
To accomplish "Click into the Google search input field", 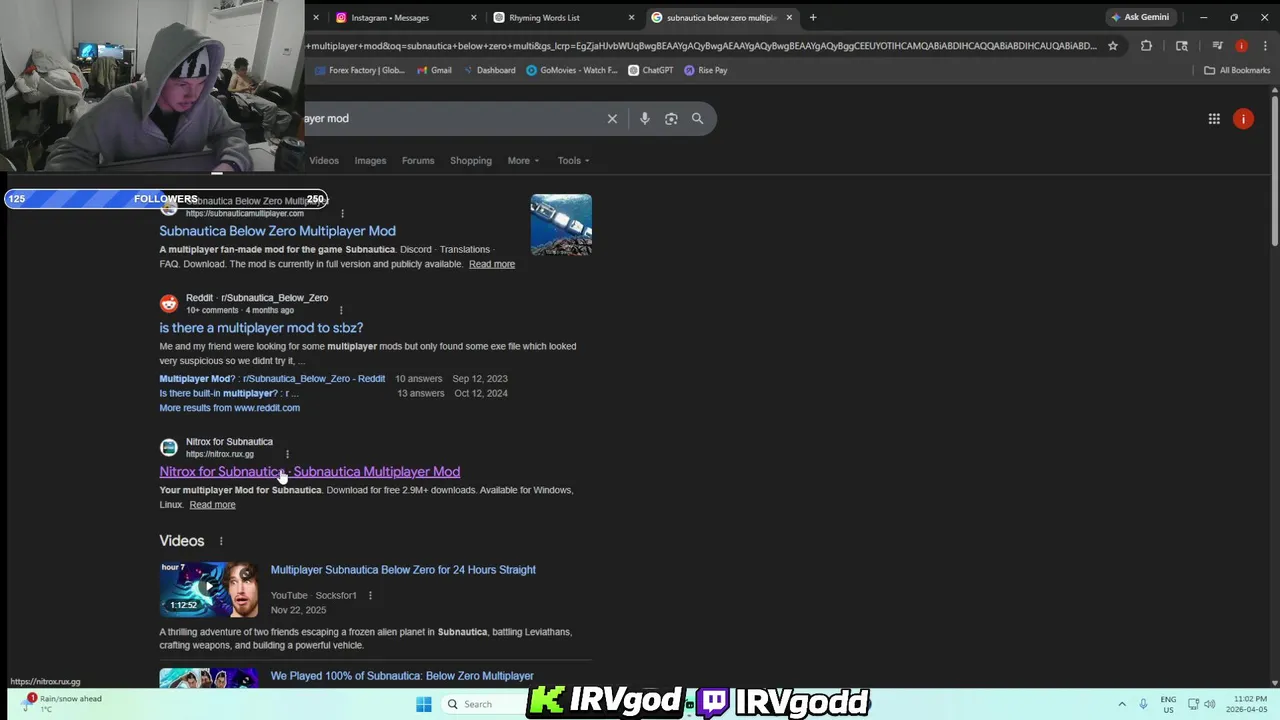I will pos(450,118).
